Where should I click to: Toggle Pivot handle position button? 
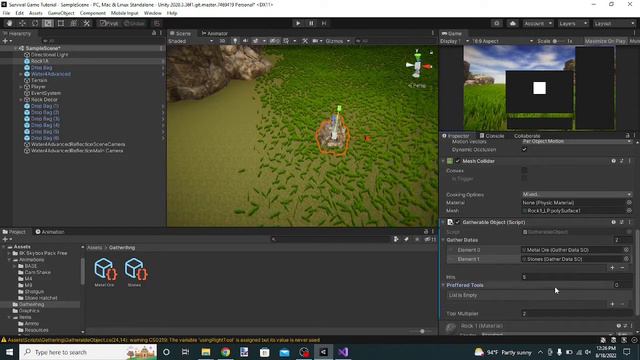coord(110,23)
